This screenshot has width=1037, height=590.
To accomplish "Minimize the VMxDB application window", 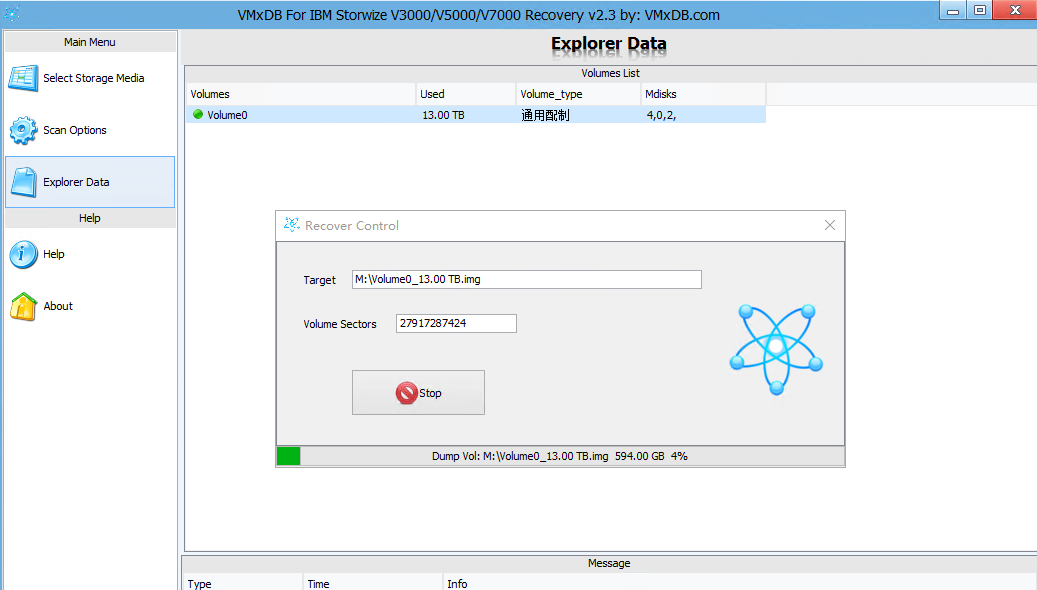I will [x=952, y=11].
